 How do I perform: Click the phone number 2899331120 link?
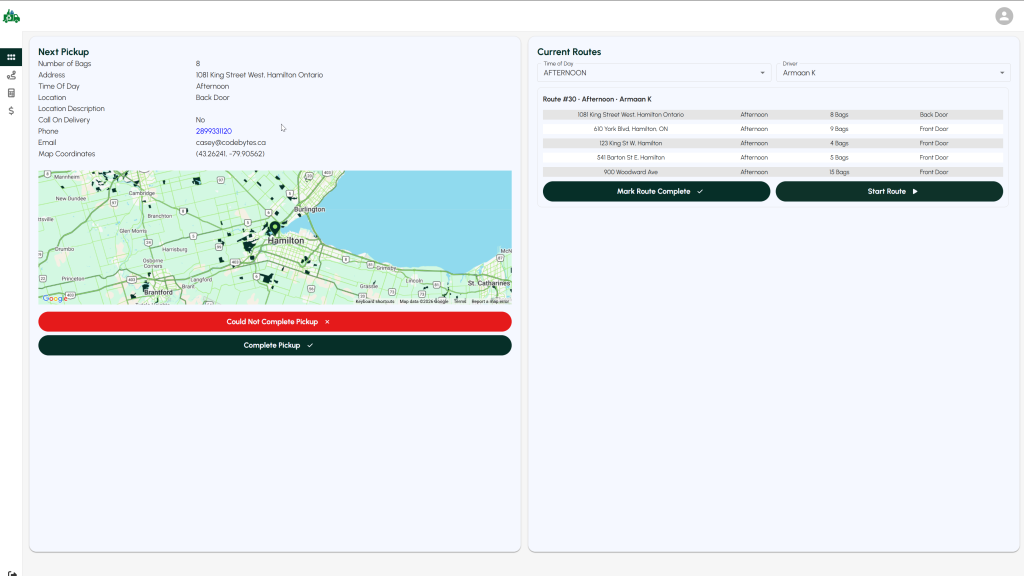pyautogui.click(x=214, y=131)
